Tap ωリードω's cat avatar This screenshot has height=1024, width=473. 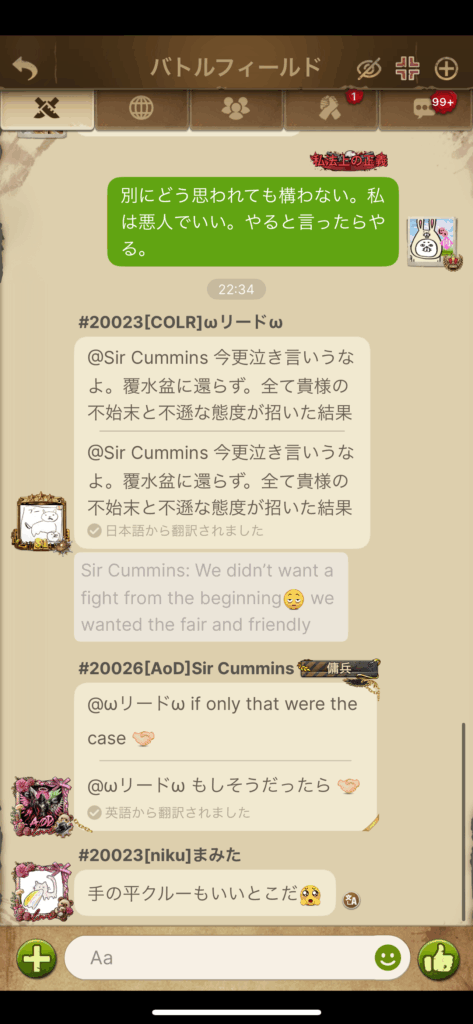pos(41,522)
